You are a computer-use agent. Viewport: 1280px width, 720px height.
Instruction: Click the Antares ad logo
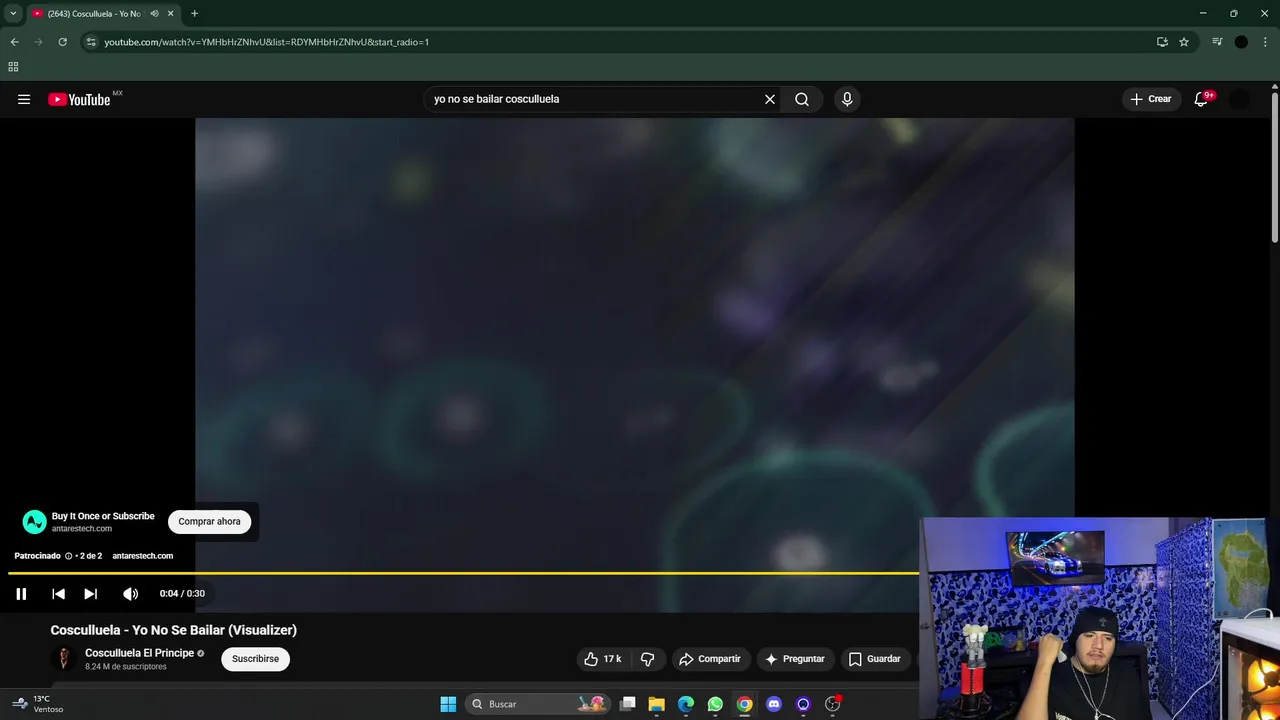pos(35,522)
